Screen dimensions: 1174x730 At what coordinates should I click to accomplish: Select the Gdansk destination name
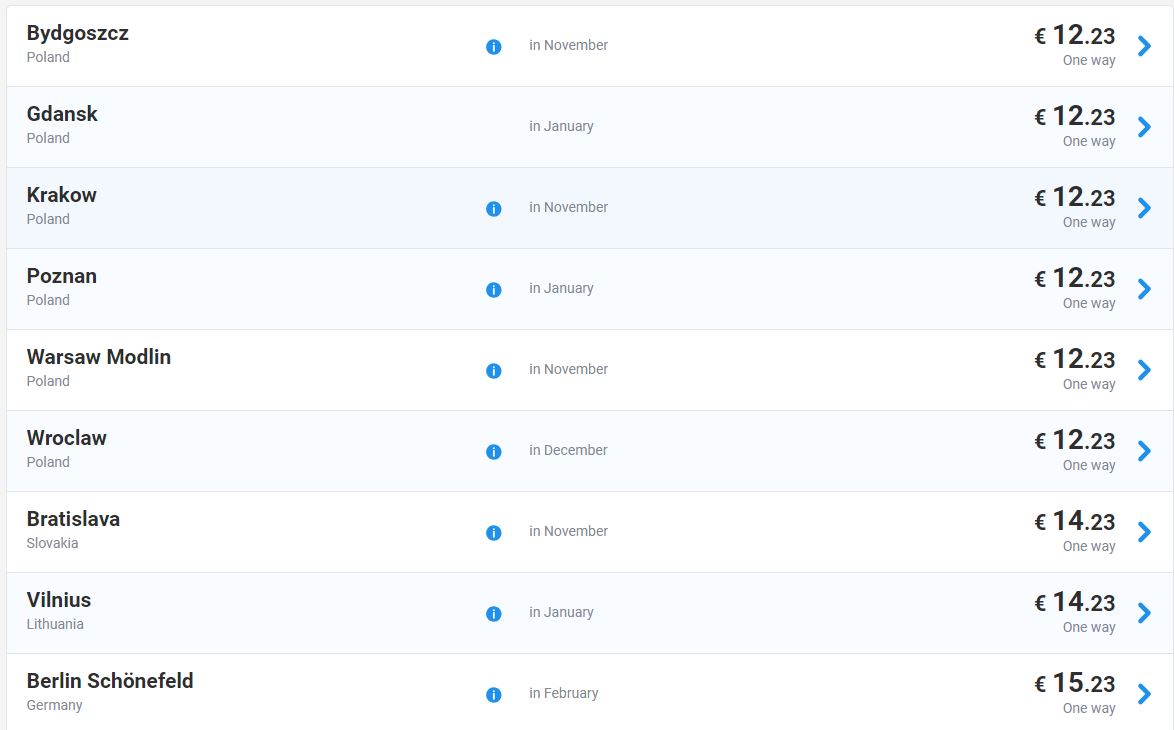[62, 114]
